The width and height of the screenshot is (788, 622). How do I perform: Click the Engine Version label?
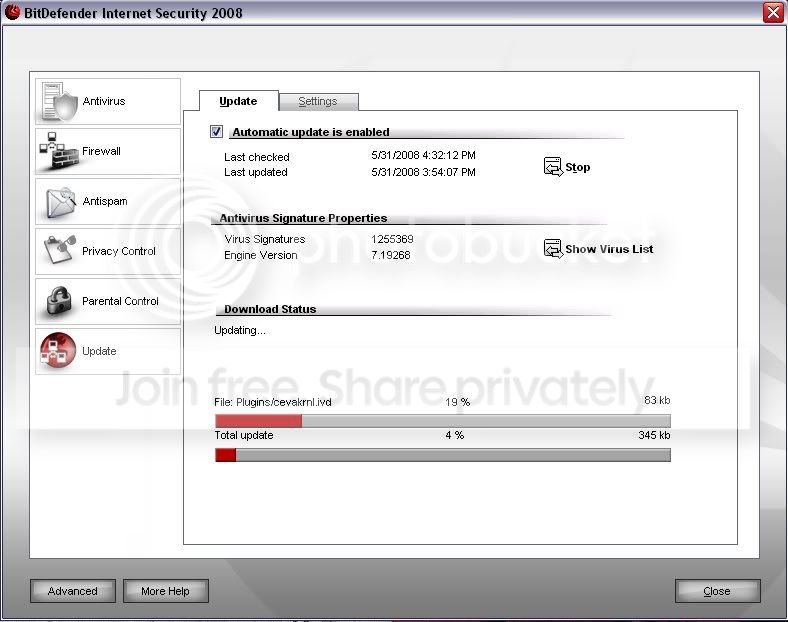261,255
